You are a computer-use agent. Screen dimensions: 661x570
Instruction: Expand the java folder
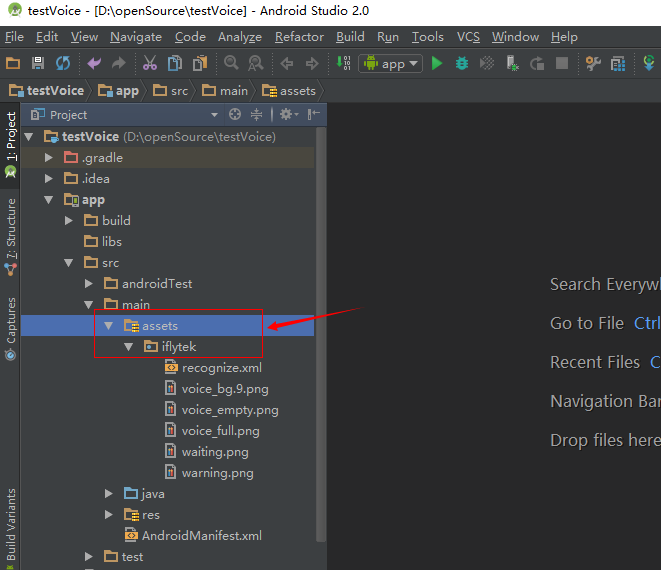(109, 494)
